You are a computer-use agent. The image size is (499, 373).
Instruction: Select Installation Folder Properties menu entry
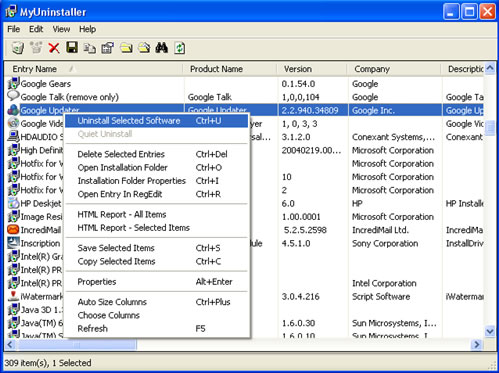pos(157,181)
